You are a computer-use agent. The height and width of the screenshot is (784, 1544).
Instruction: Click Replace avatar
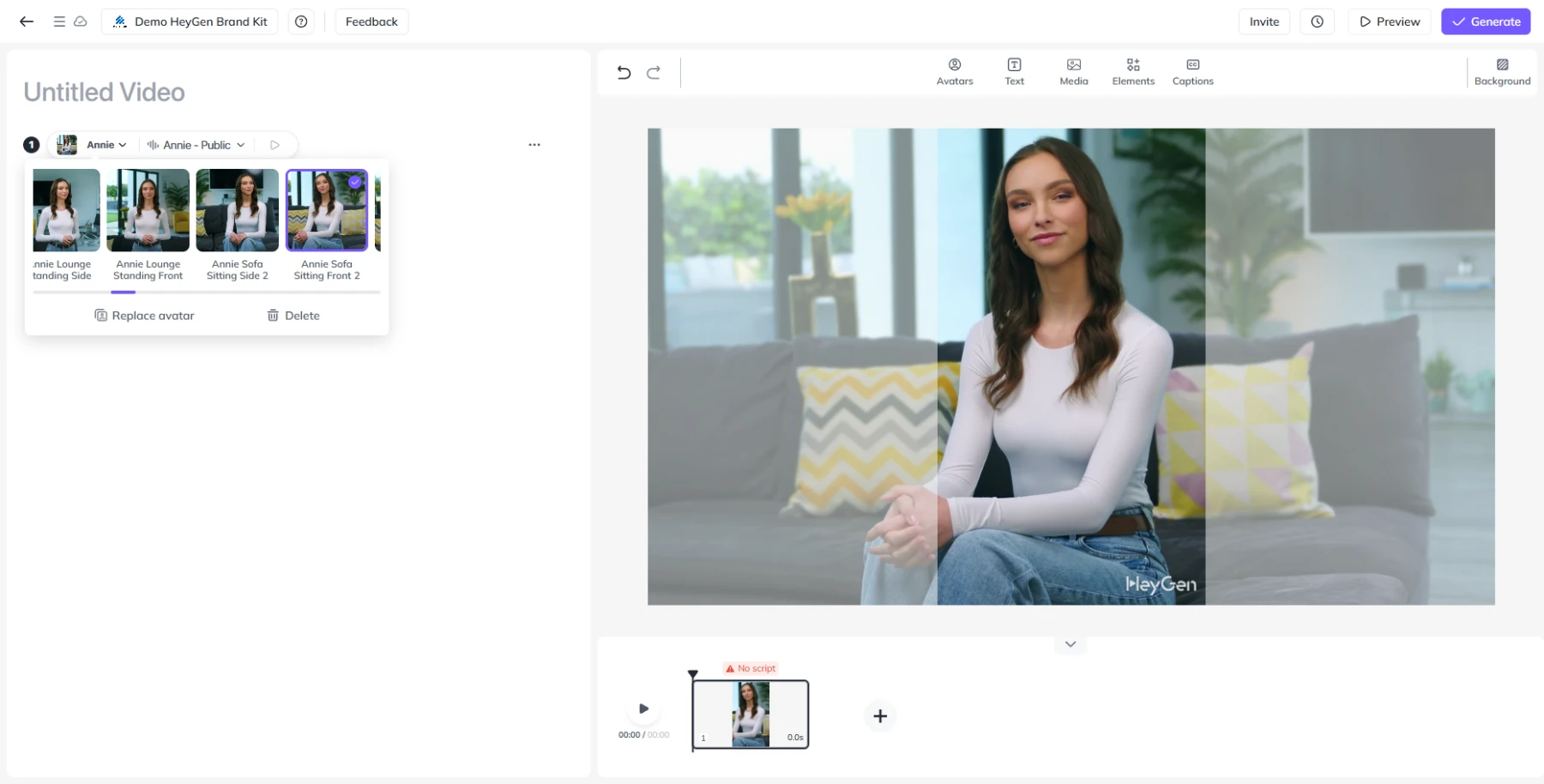coord(144,316)
